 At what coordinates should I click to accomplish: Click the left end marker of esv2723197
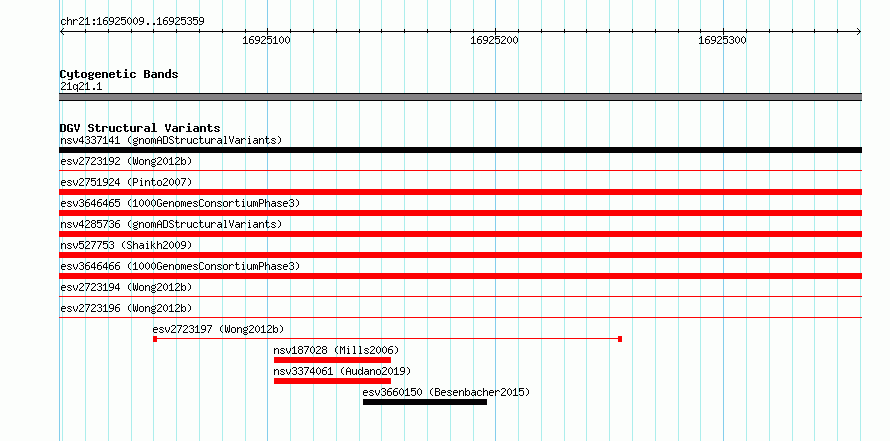point(154,339)
